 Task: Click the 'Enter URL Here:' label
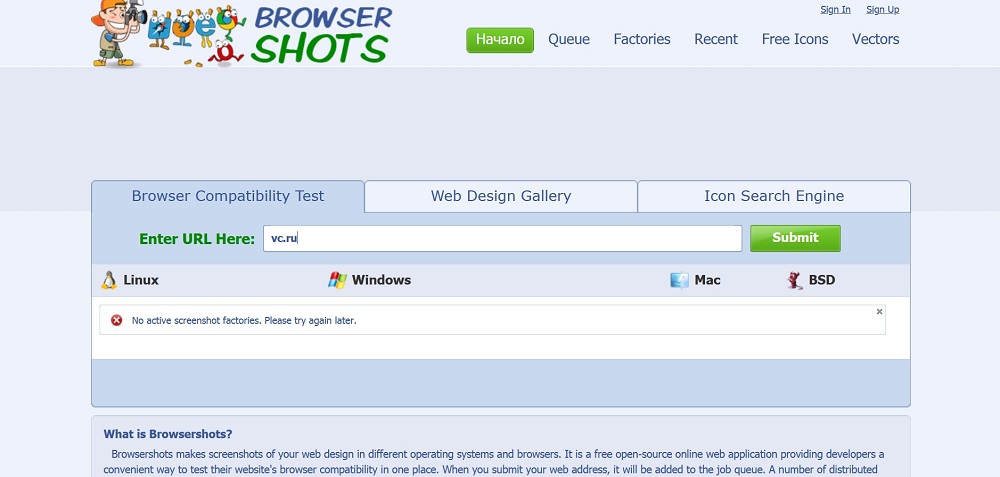(197, 239)
